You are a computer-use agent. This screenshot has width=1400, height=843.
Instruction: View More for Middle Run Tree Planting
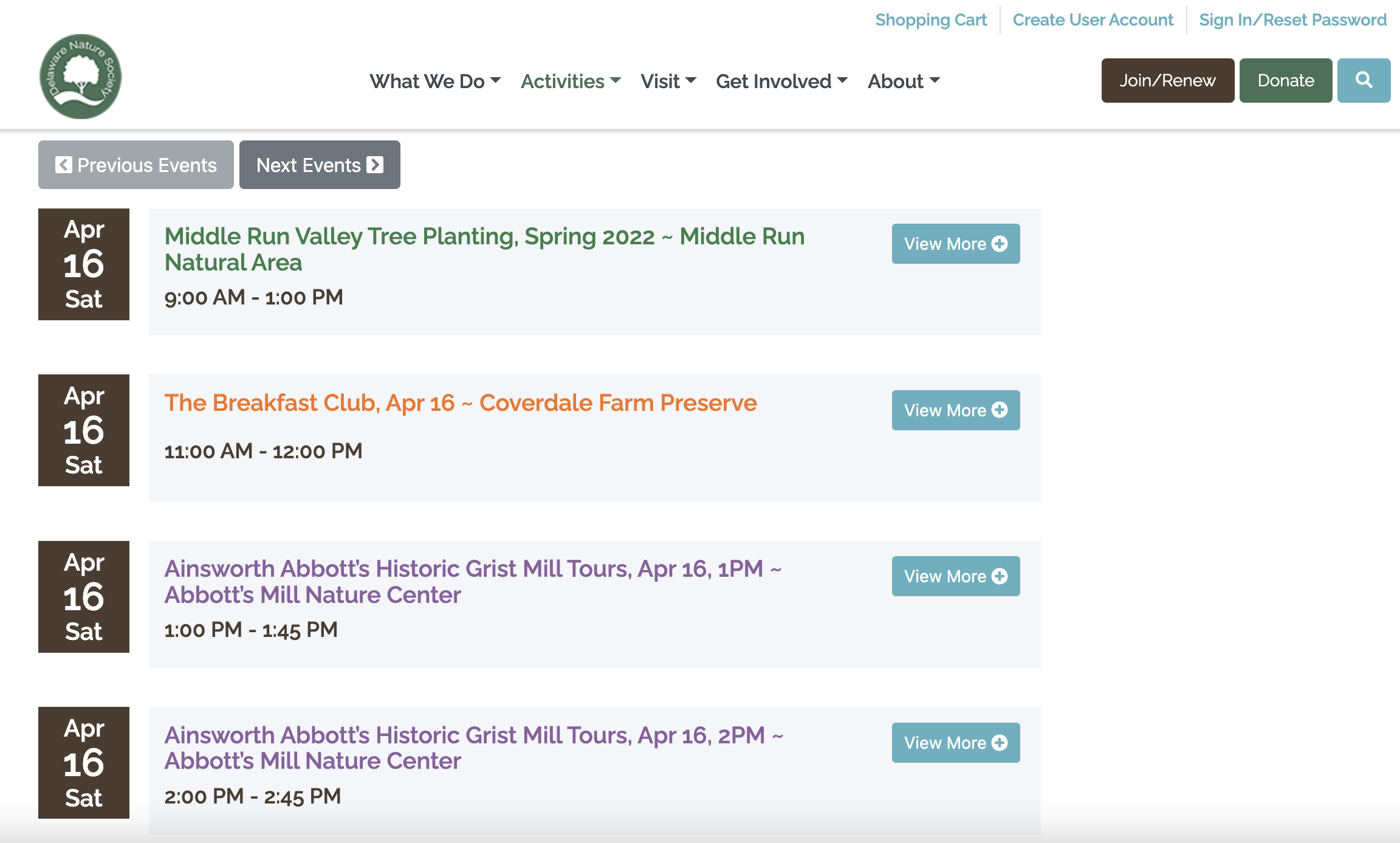pyautogui.click(x=956, y=244)
